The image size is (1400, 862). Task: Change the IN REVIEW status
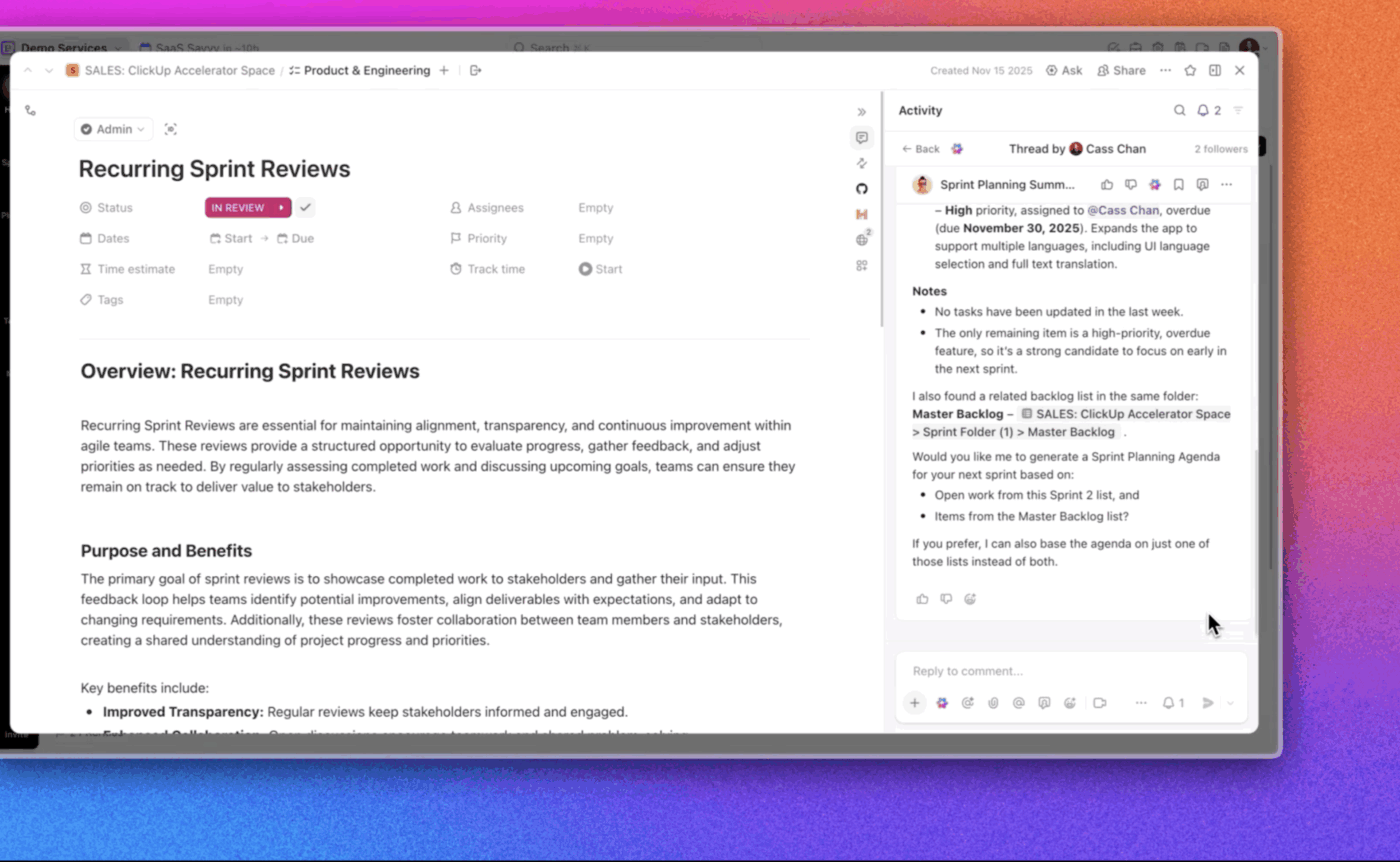[238, 208]
